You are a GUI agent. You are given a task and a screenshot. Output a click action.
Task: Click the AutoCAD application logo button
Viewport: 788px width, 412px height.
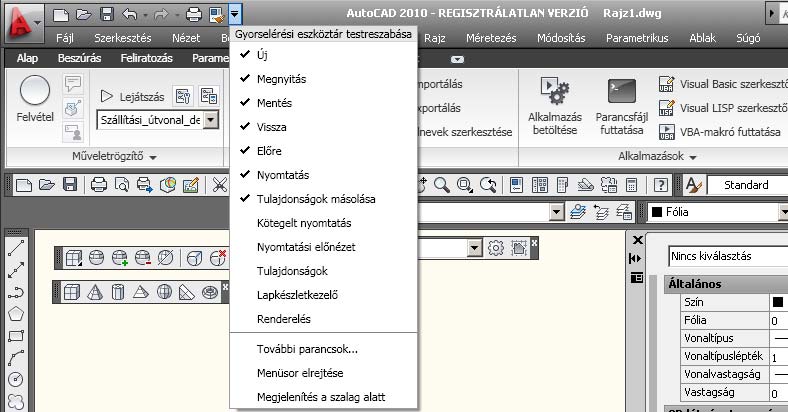(24, 24)
